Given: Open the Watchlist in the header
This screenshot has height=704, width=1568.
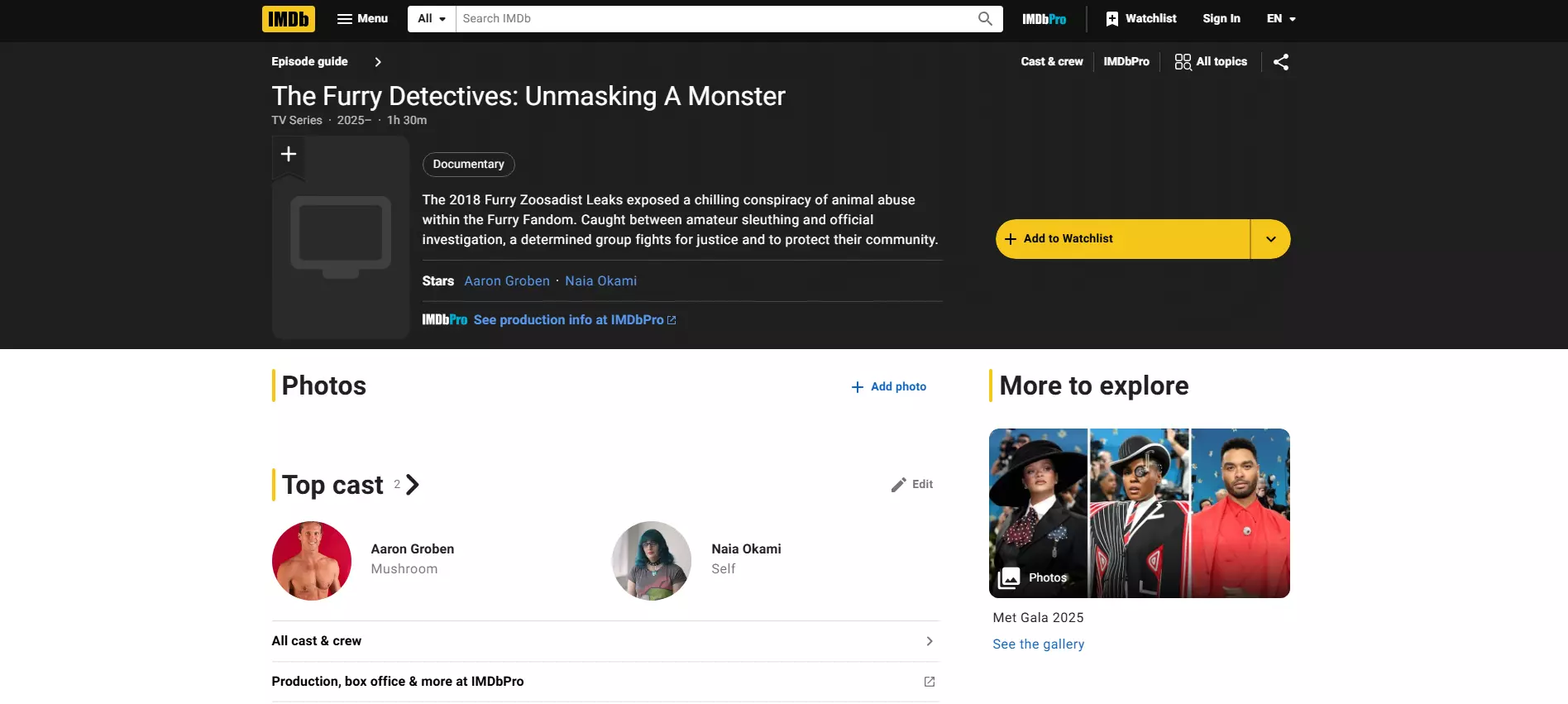Looking at the screenshot, I should 1141,19.
